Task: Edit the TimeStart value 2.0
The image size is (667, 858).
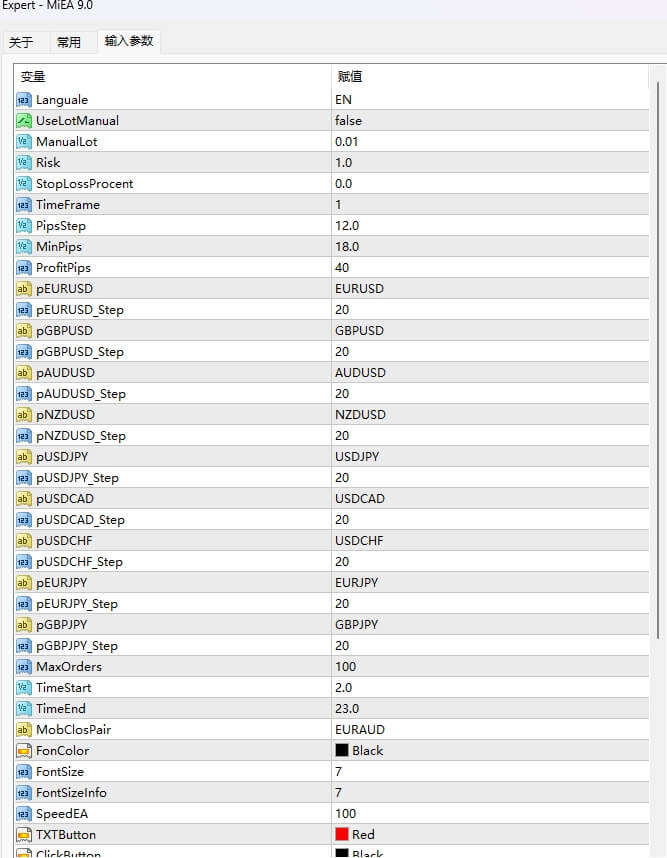Action: pyautogui.click(x=490, y=688)
